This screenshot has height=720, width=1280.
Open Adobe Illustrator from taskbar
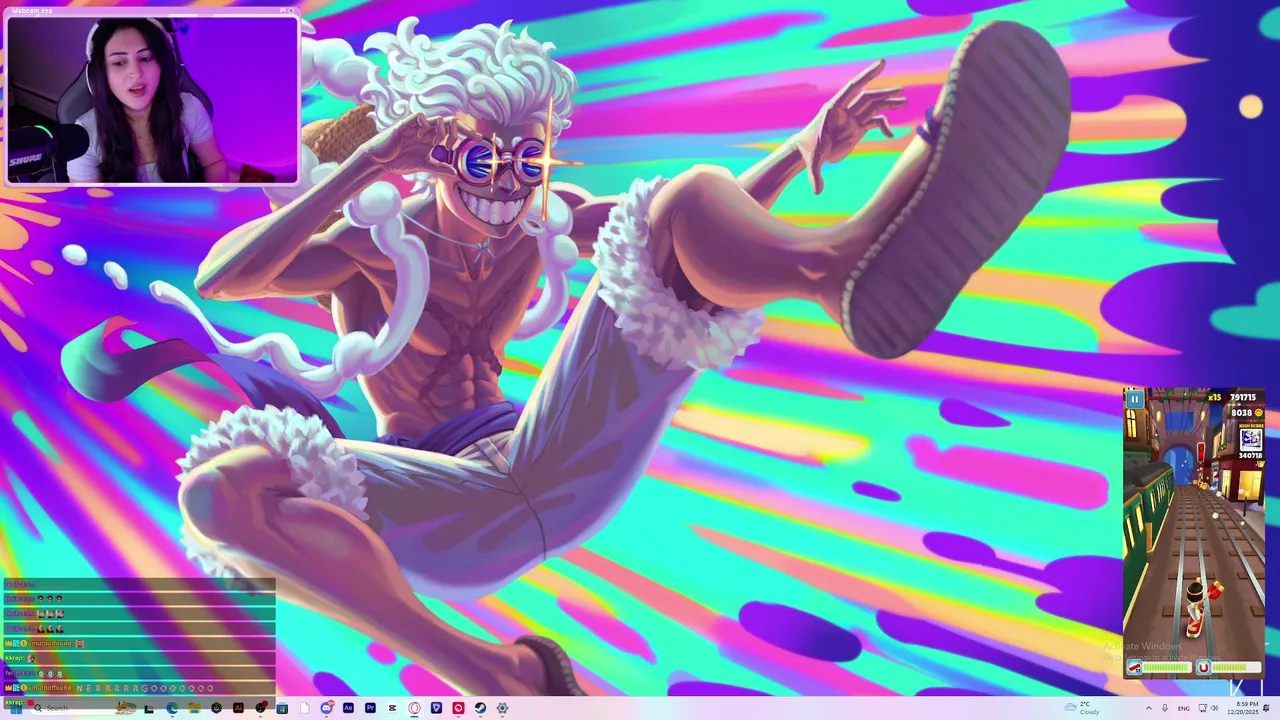[x=238, y=708]
